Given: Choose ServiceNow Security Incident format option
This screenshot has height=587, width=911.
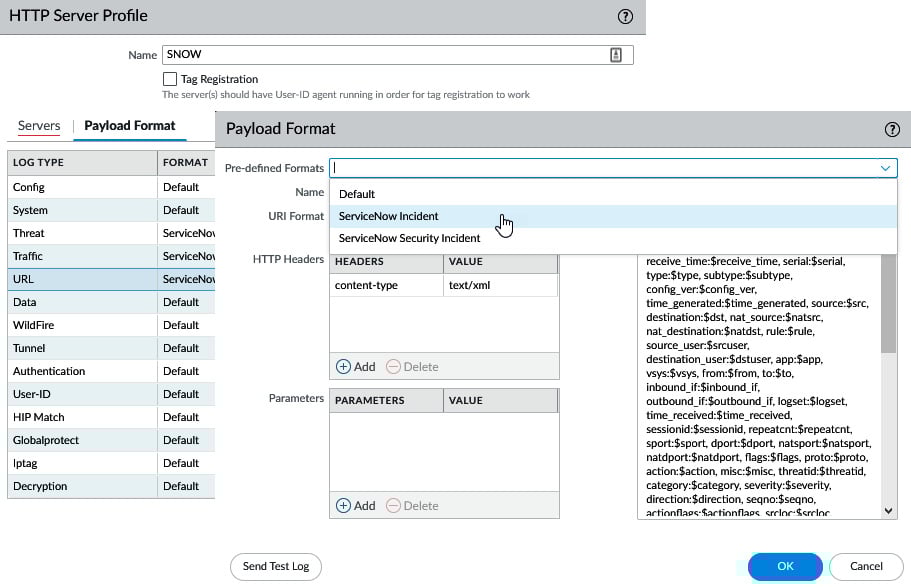Looking at the screenshot, I should click(x=613, y=238).
